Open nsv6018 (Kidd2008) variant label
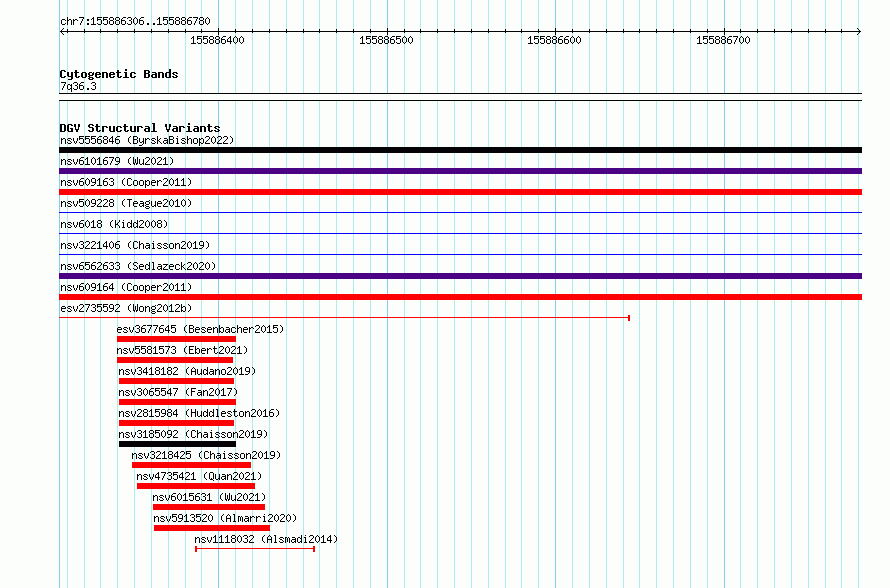This screenshot has width=890, height=588. point(114,224)
